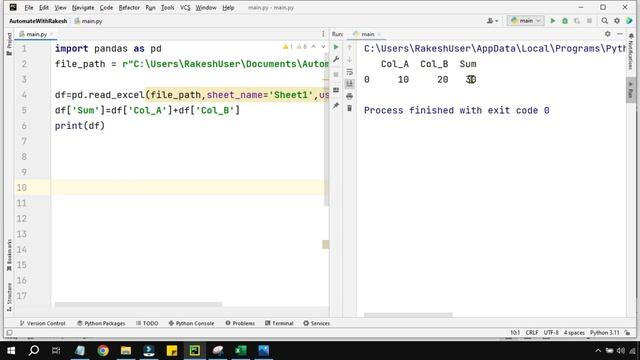Open editor tab options three-dot menu
The width and height of the screenshot is (640, 360).
323,34
